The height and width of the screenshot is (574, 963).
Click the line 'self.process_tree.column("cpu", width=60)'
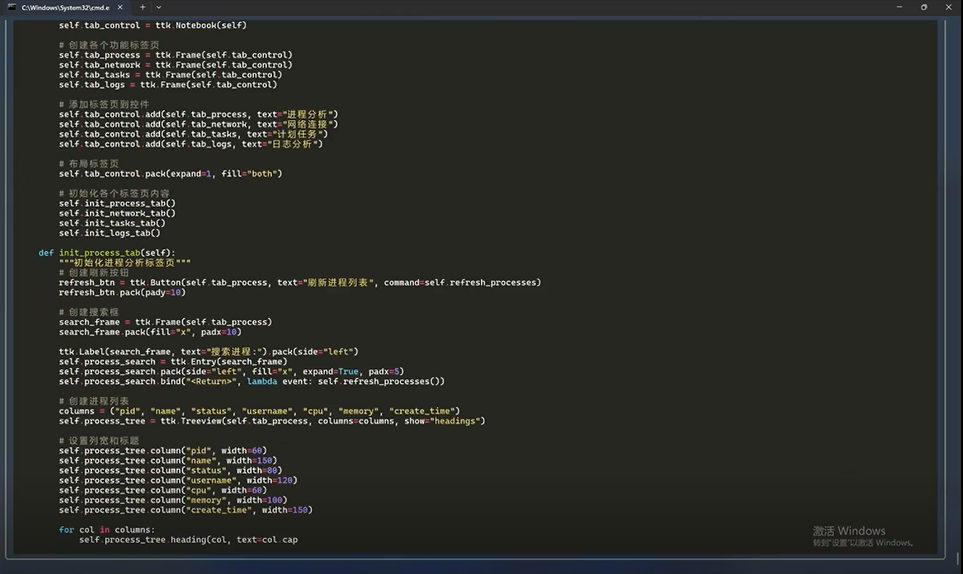point(163,491)
